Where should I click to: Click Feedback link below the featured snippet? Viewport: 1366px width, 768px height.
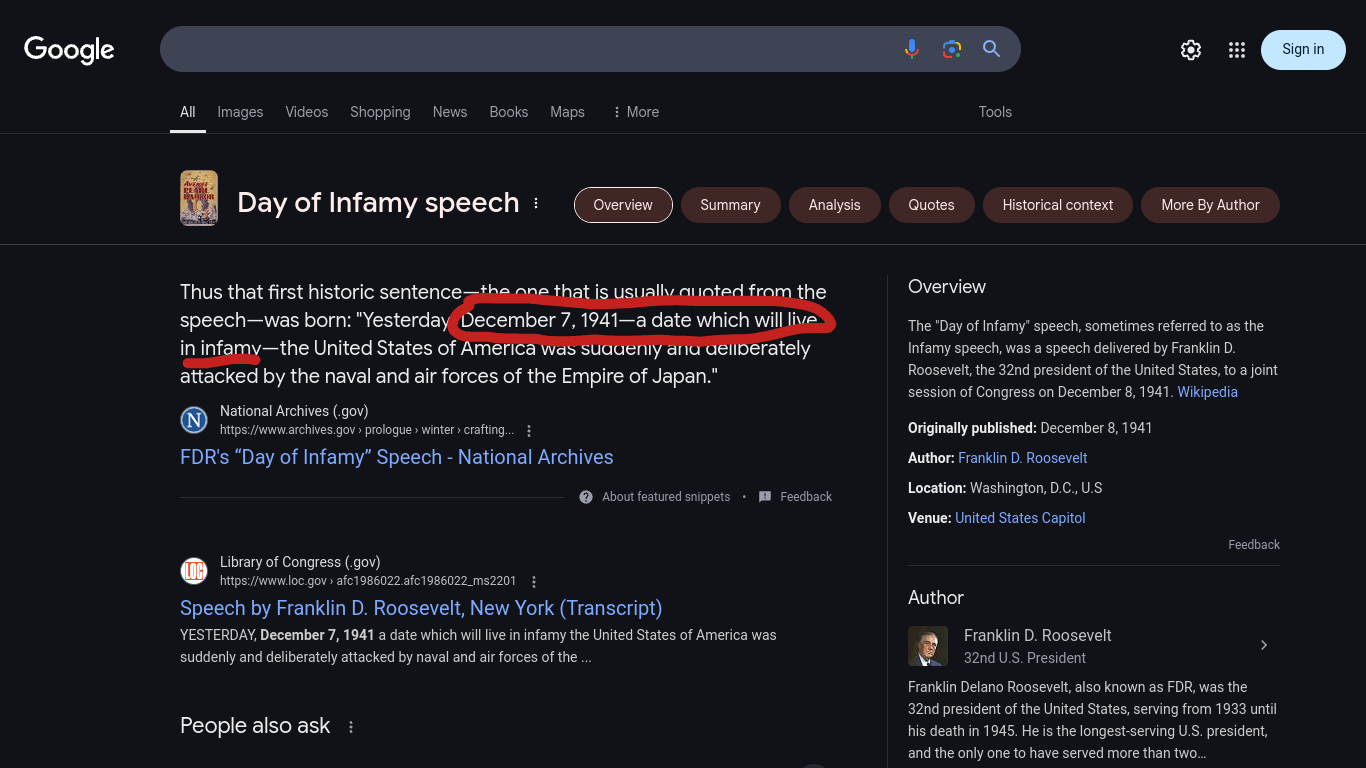[x=806, y=497]
